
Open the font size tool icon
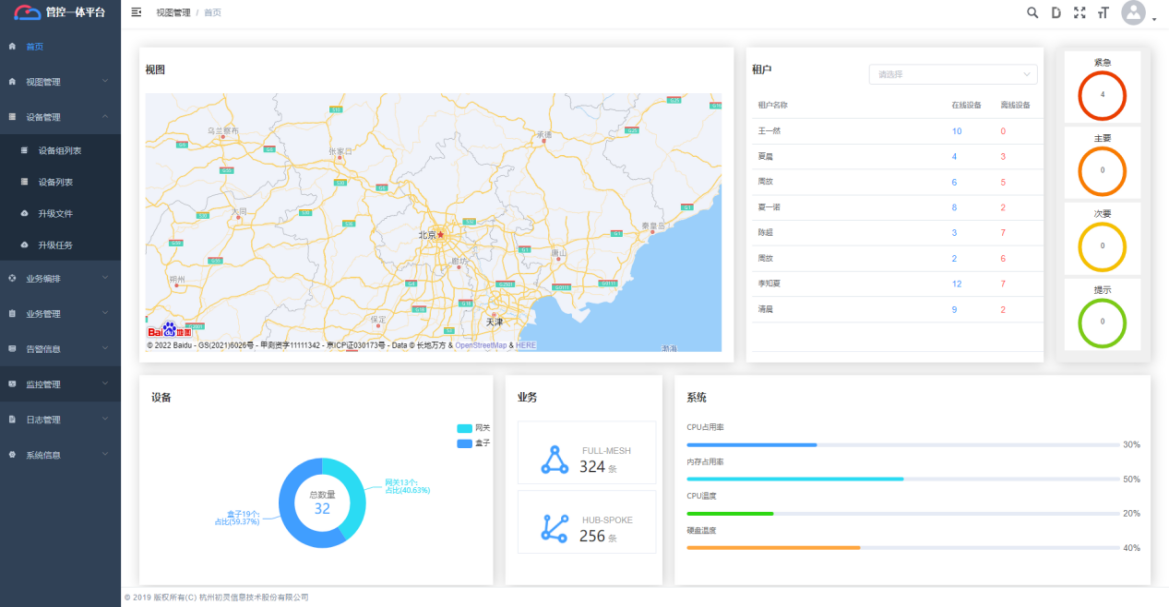1103,13
